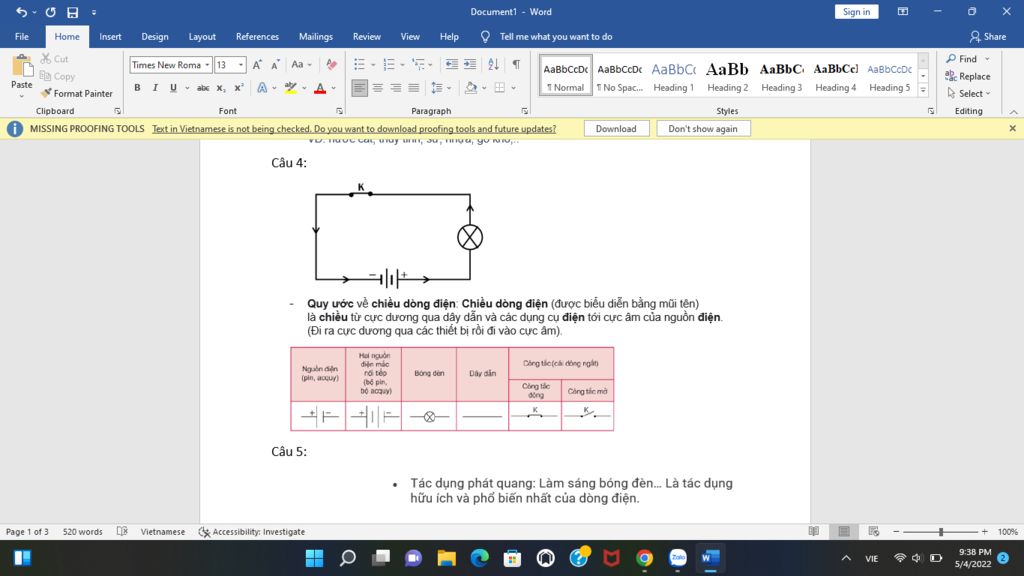Click Download proofing tools button
This screenshot has width=1024, height=576.
[616, 129]
